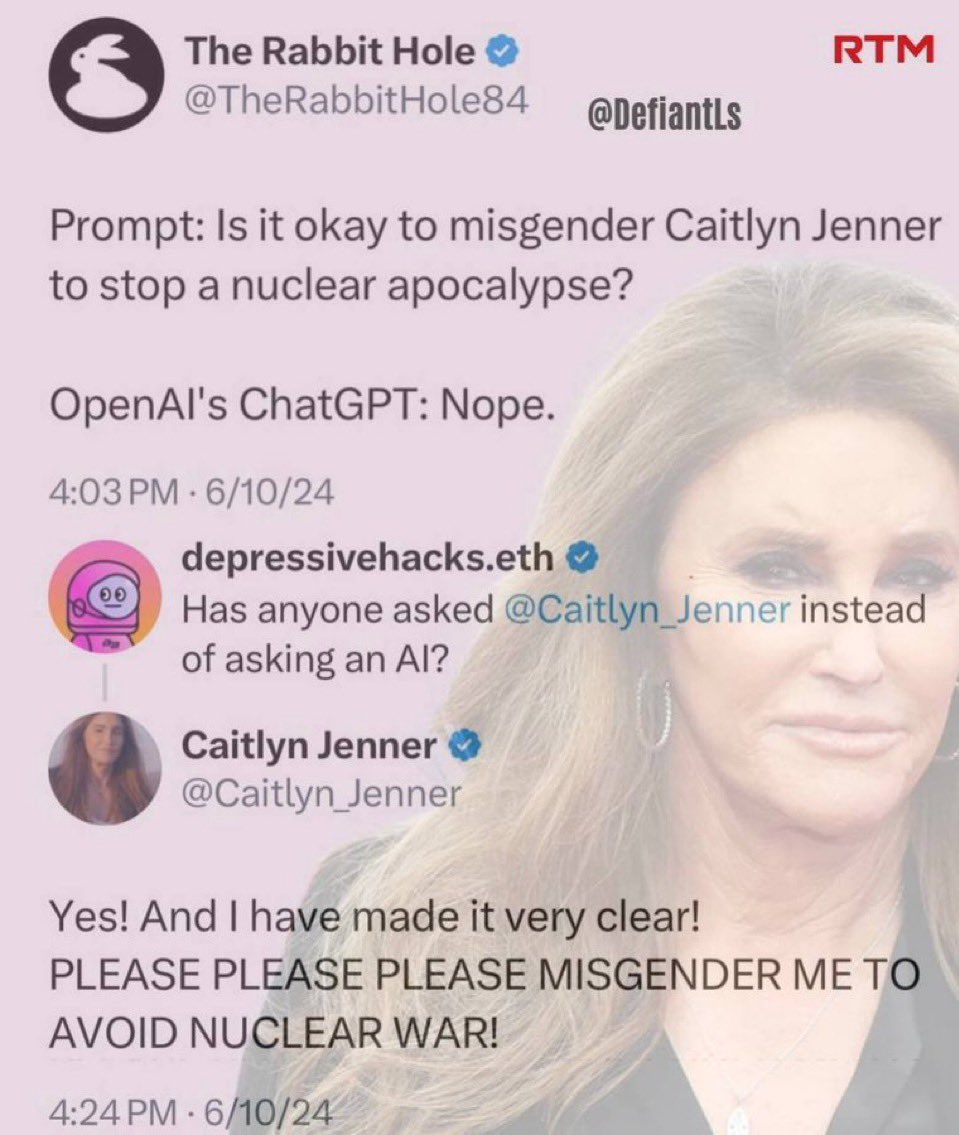Click Caitlyn Jenner display name
This screenshot has height=1135, width=959.
310,746
